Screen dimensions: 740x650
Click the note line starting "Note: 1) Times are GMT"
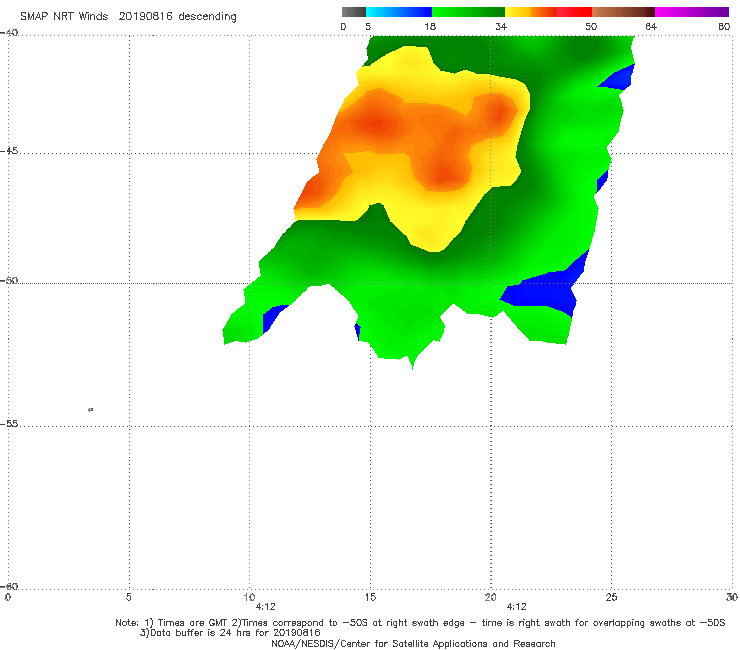pyautogui.click(x=420, y=623)
